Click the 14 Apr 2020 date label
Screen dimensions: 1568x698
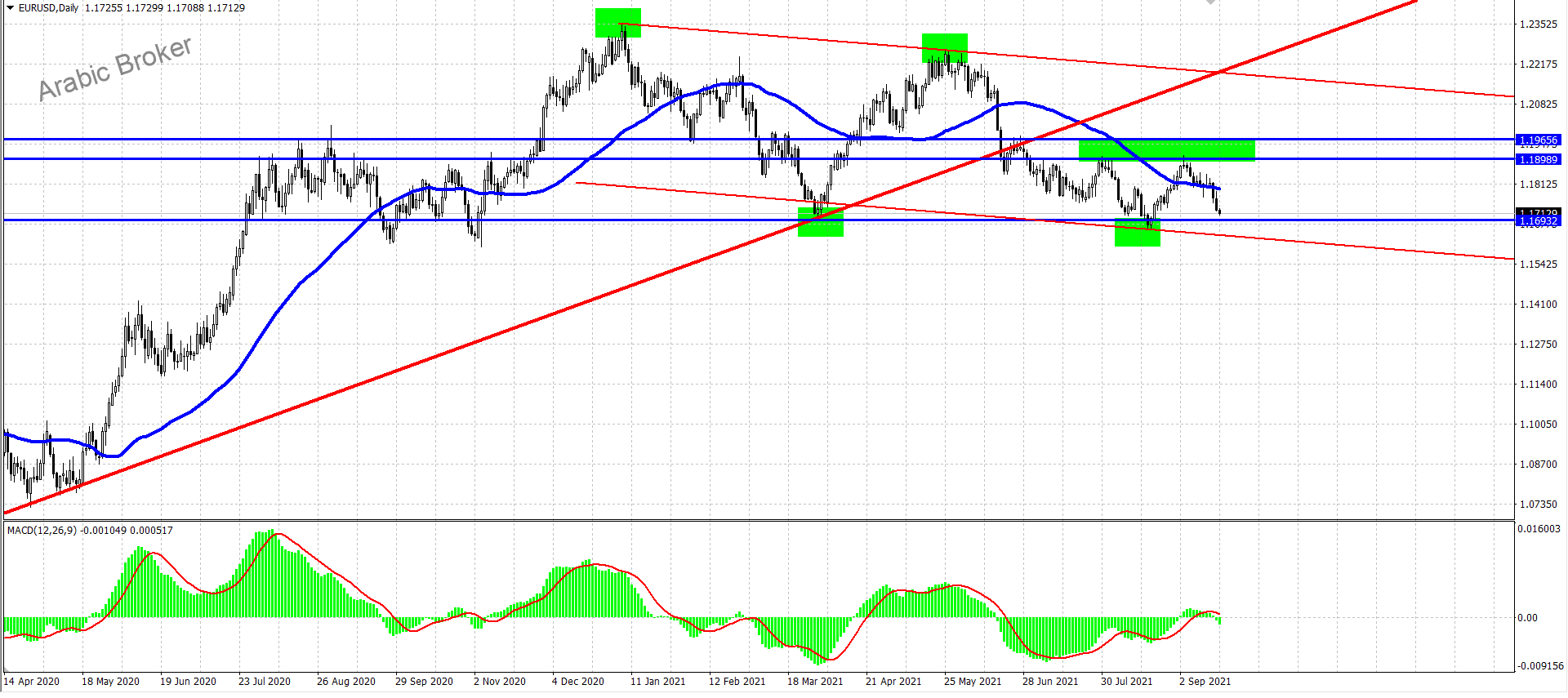pyautogui.click(x=32, y=682)
